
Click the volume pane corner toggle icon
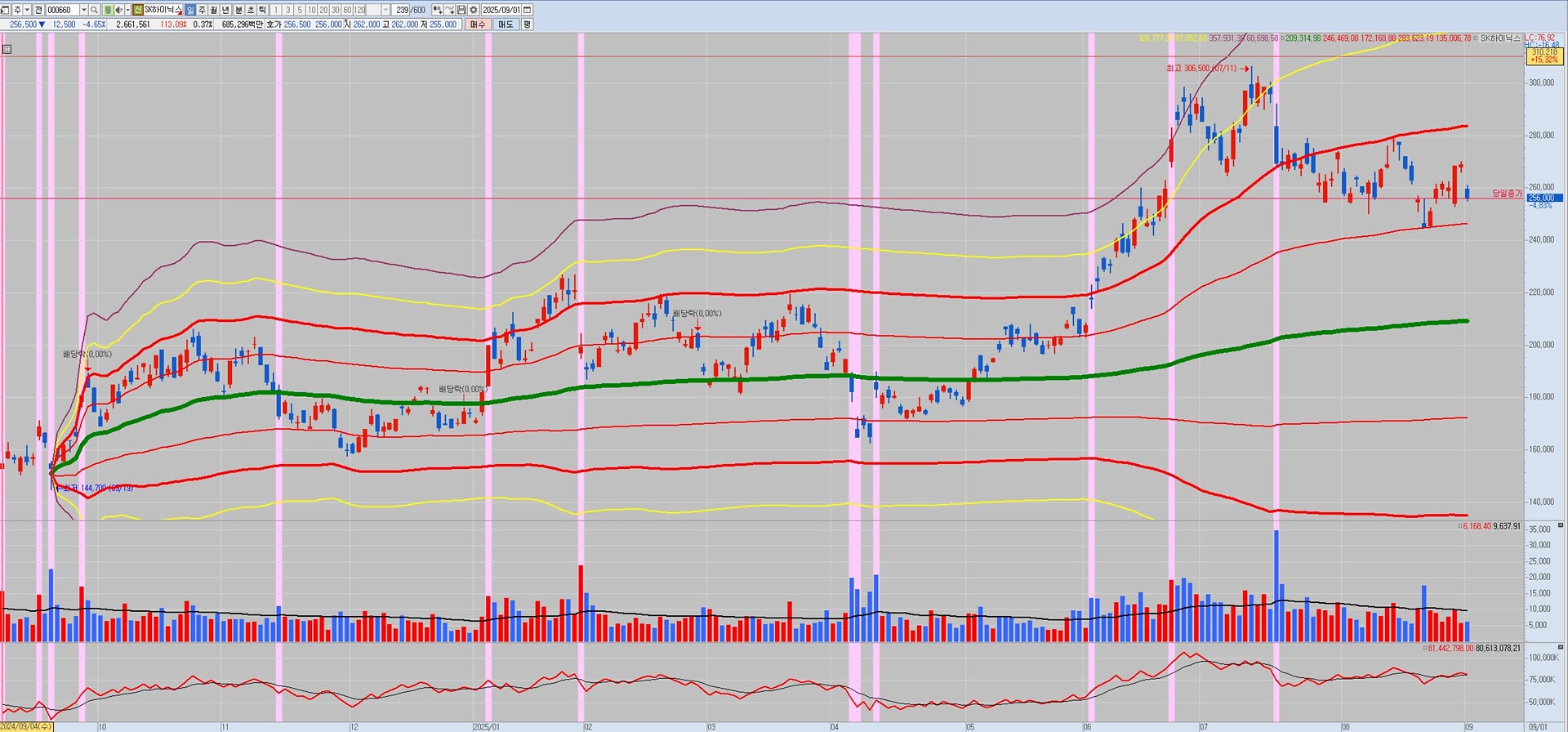point(1561,525)
